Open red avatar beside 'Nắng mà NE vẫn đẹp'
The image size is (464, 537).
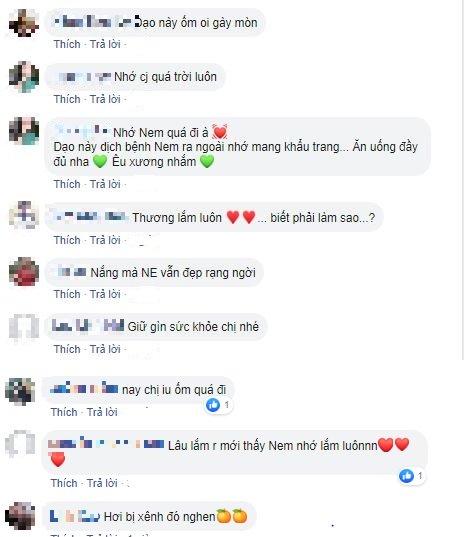pos(24,272)
